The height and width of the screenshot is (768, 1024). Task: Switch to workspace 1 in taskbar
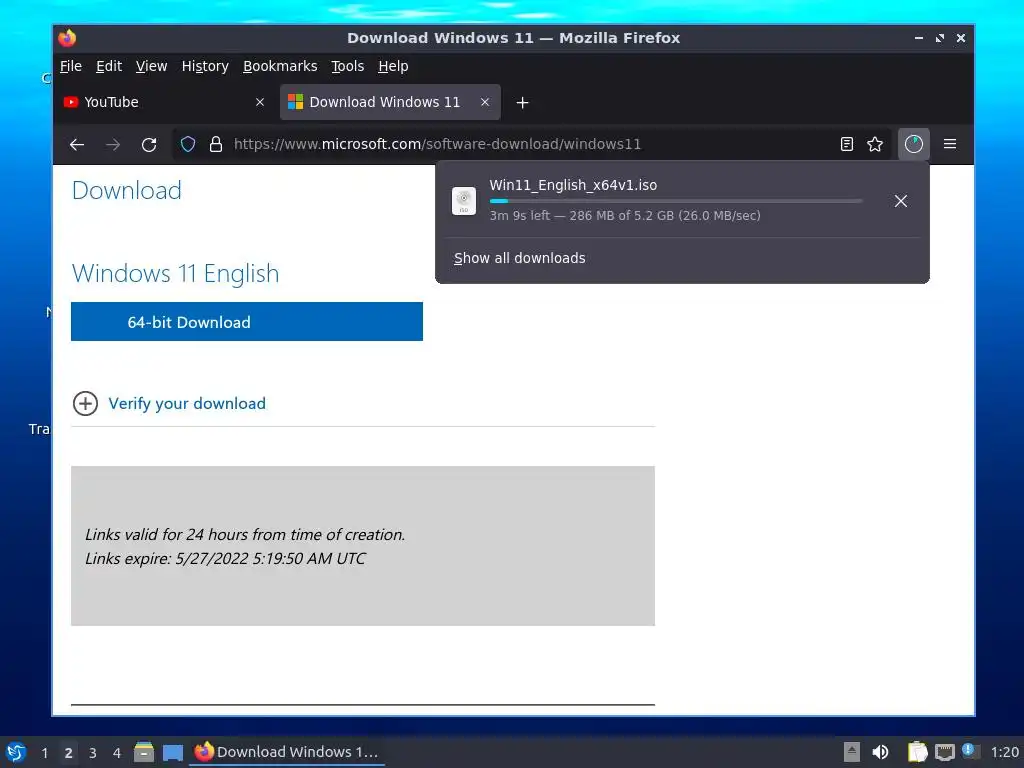coord(44,753)
